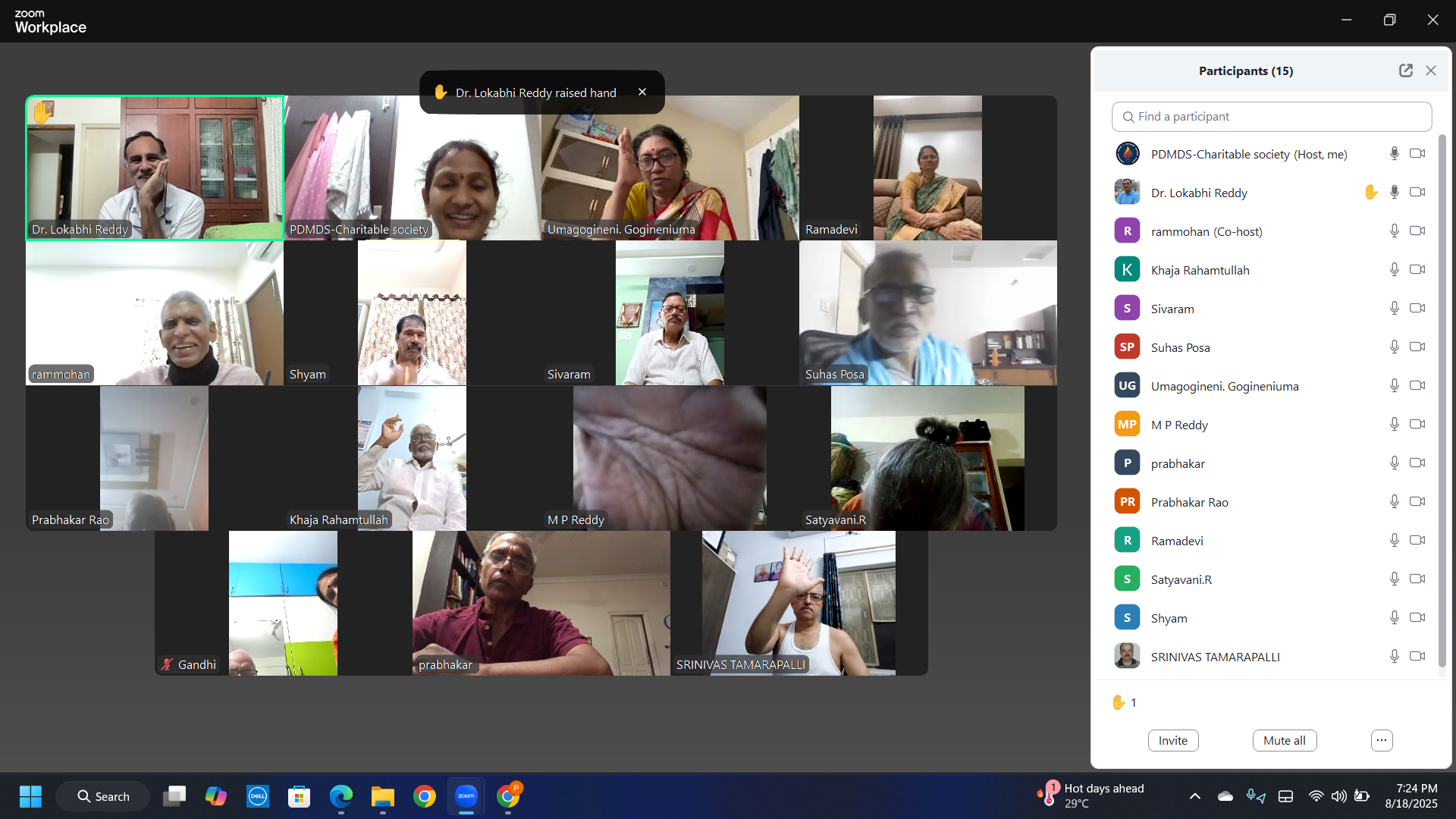The height and width of the screenshot is (819, 1456).
Task: Dismiss the raised hand notification
Action: click(642, 92)
